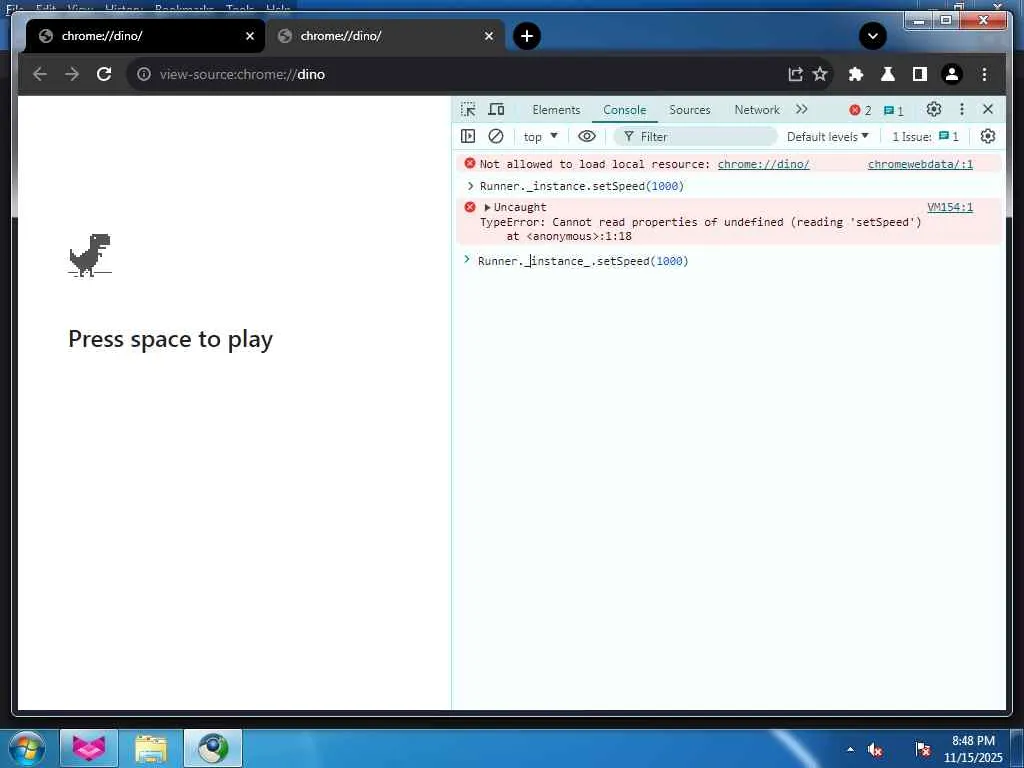Viewport: 1024px width, 768px height.
Task: Open File Explorer from taskbar
Action: [151, 748]
